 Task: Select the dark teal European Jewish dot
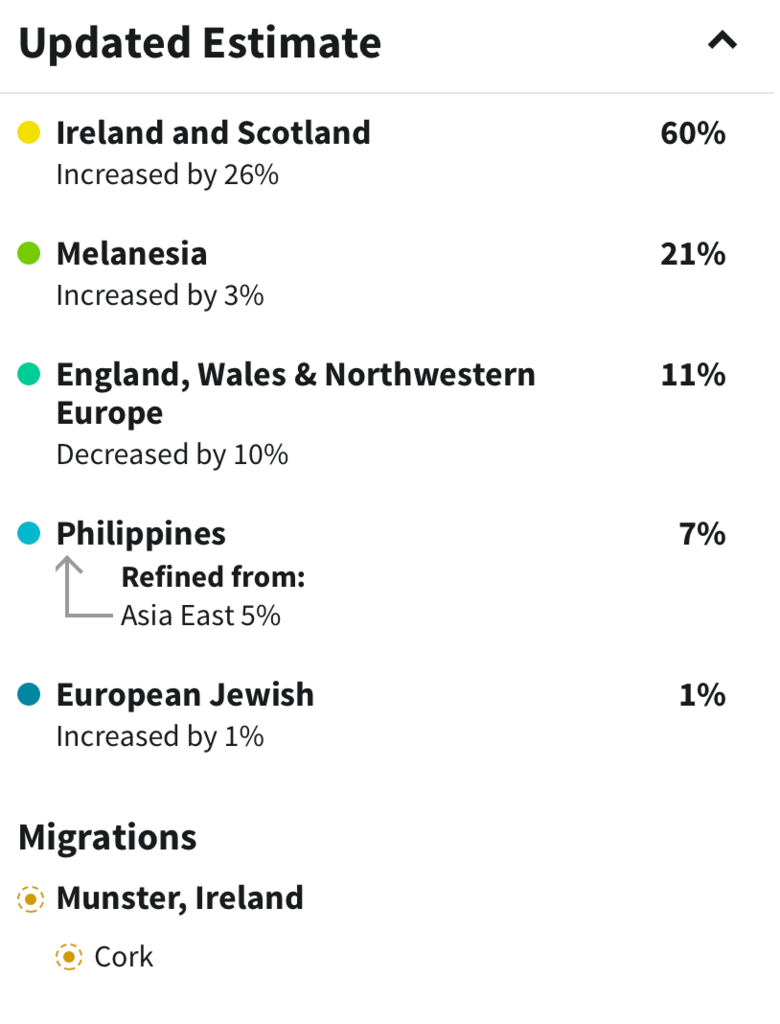coord(29,694)
